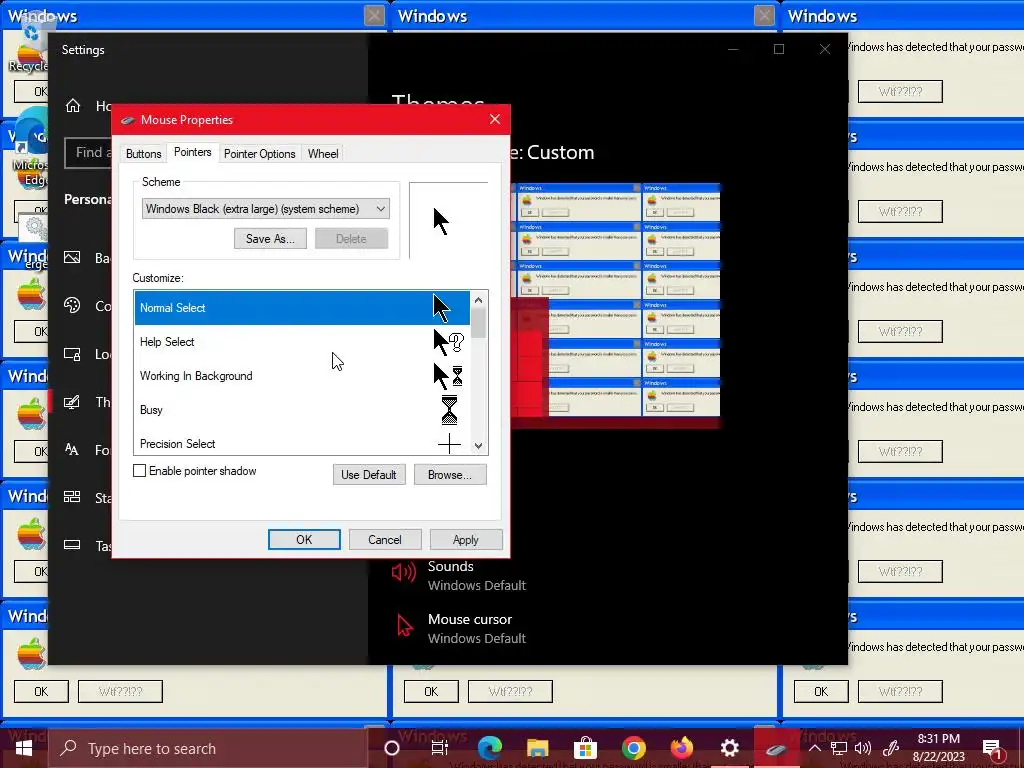This screenshot has width=1024, height=768.
Task: Select the Pointers tab
Action: [x=193, y=152]
